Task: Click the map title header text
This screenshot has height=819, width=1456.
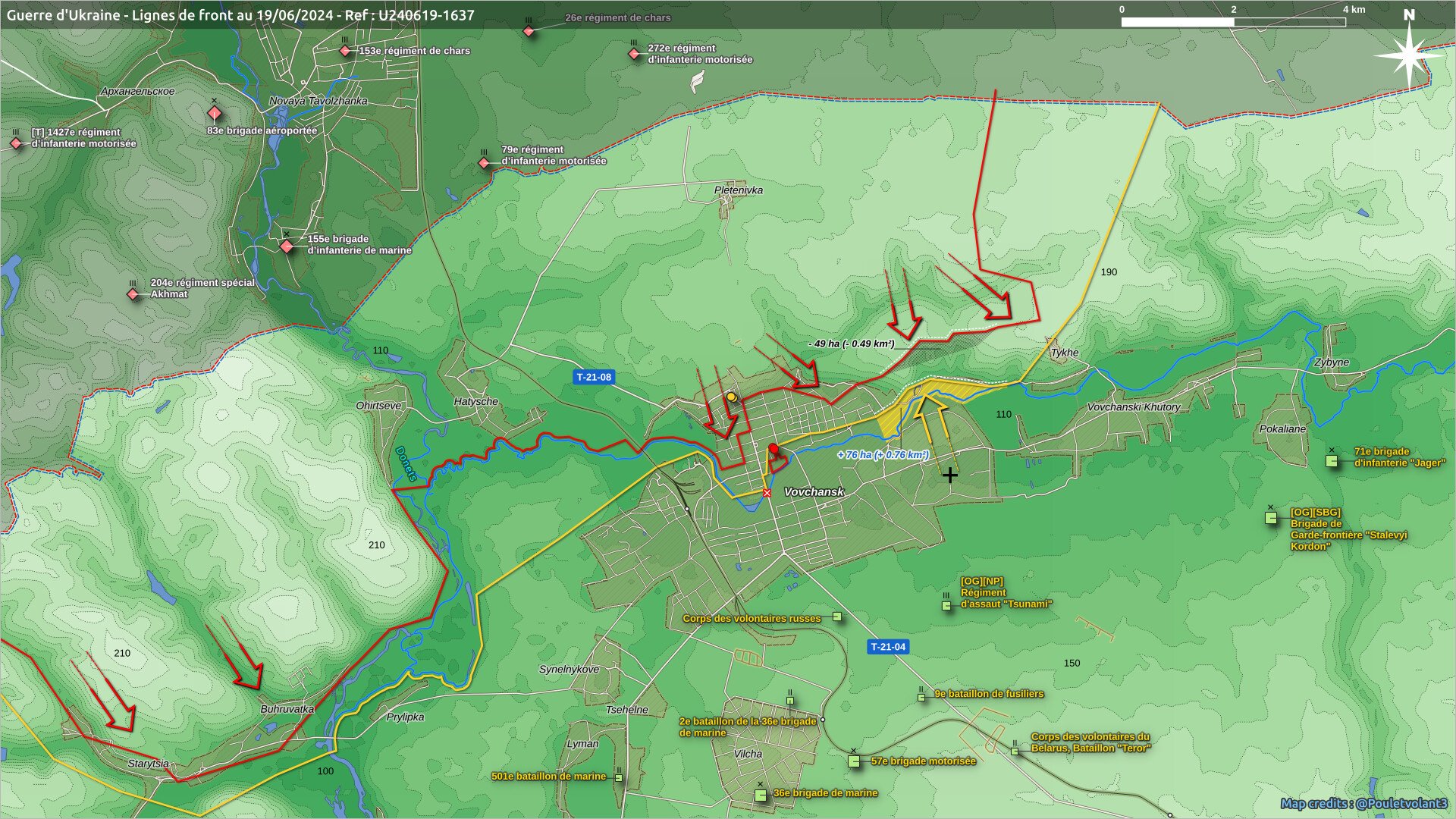Action: [x=240, y=15]
